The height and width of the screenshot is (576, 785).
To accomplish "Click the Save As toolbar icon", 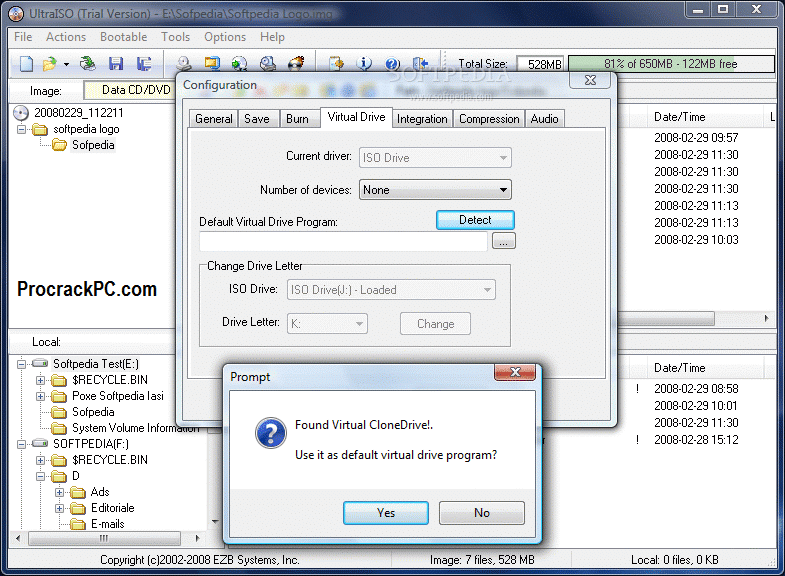I will (144, 64).
